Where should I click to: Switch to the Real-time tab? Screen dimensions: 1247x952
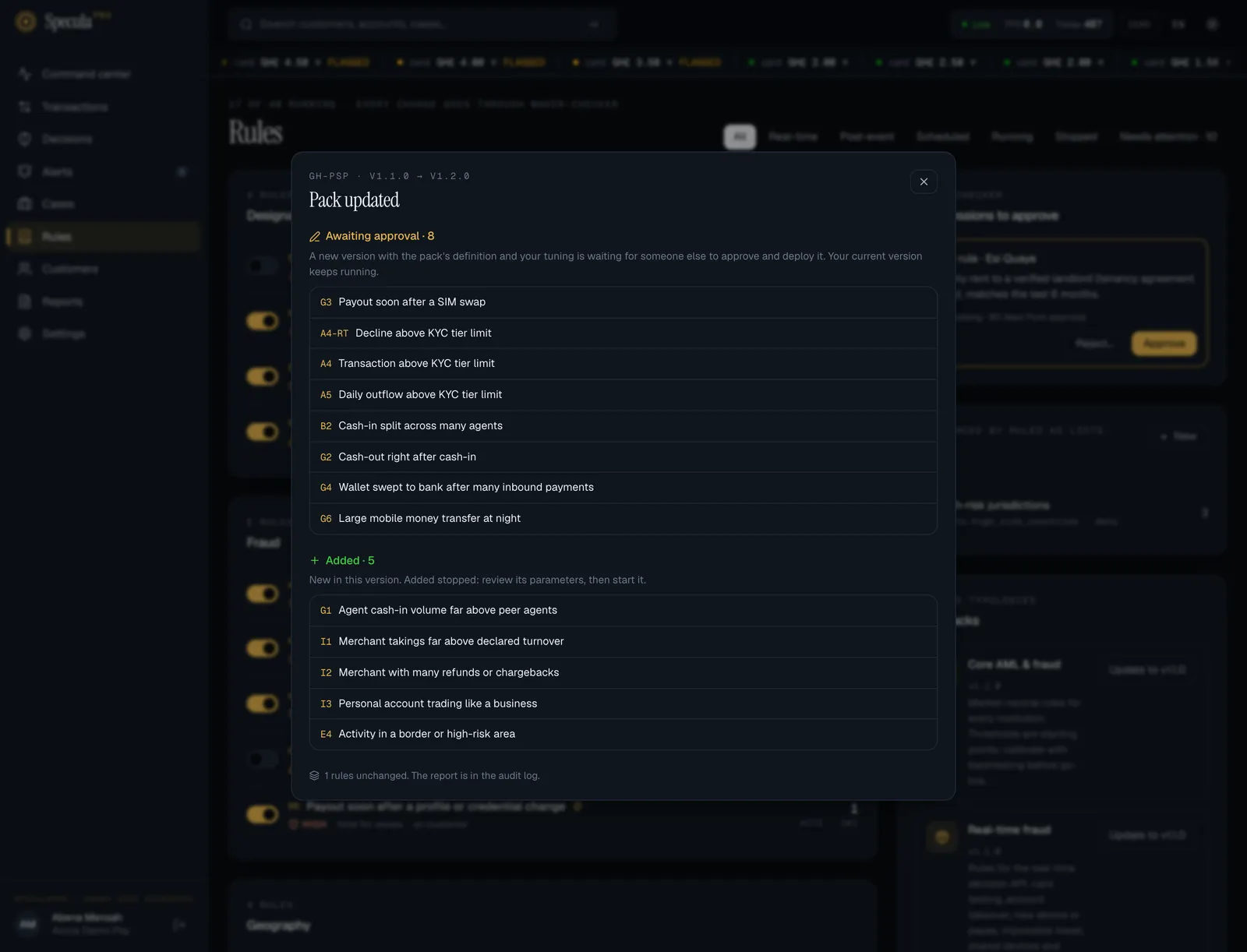click(793, 136)
